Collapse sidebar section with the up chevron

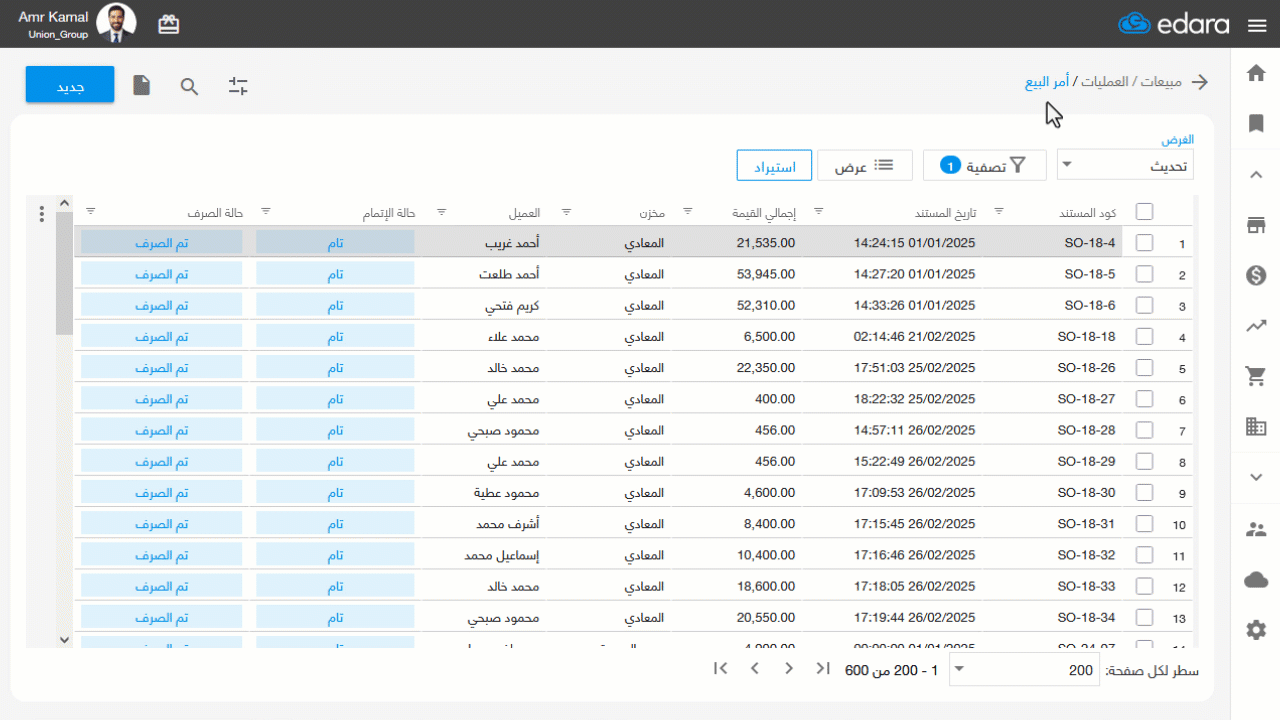[x=1257, y=175]
